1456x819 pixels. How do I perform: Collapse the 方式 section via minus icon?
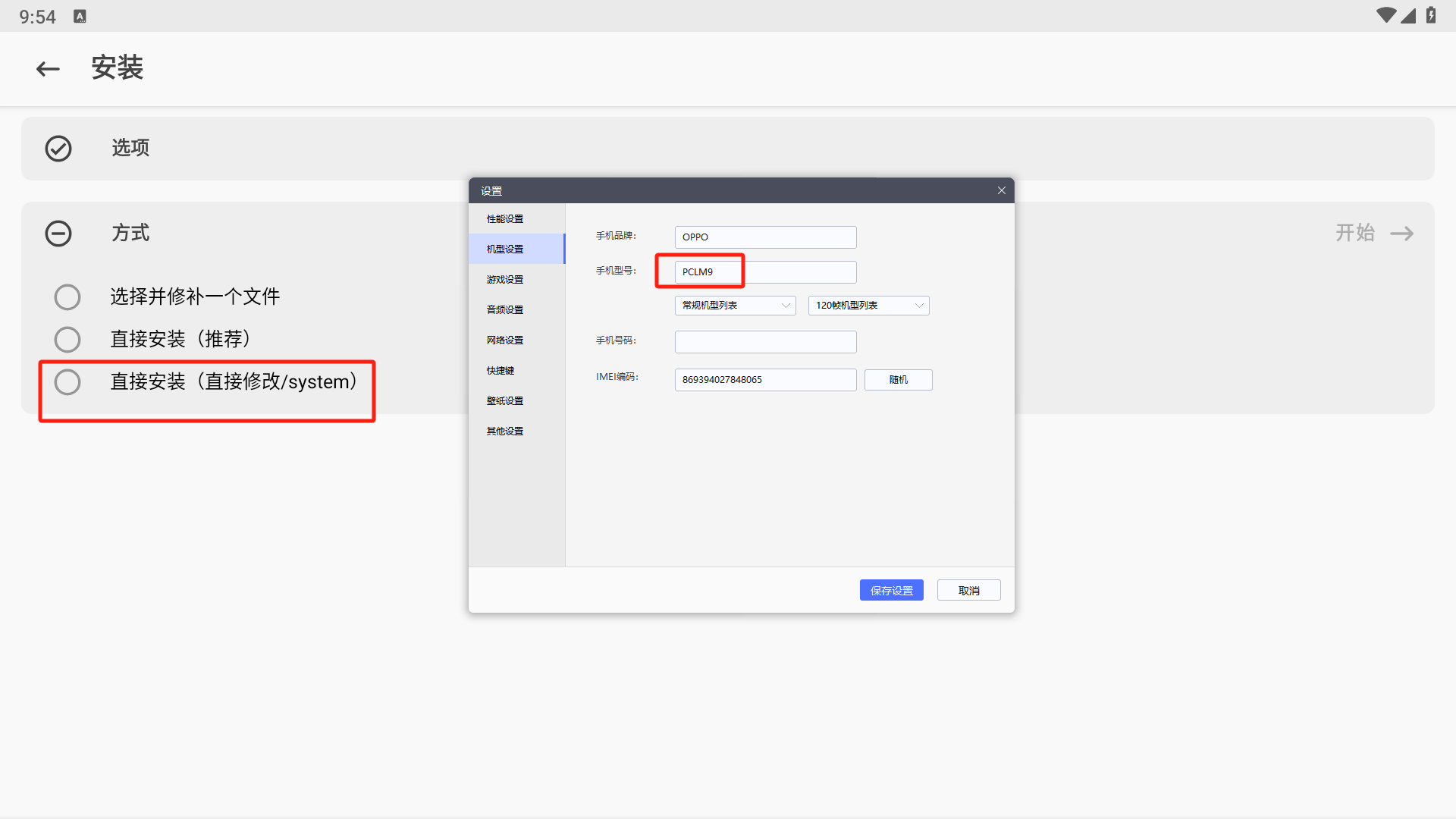[x=58, y=233]
